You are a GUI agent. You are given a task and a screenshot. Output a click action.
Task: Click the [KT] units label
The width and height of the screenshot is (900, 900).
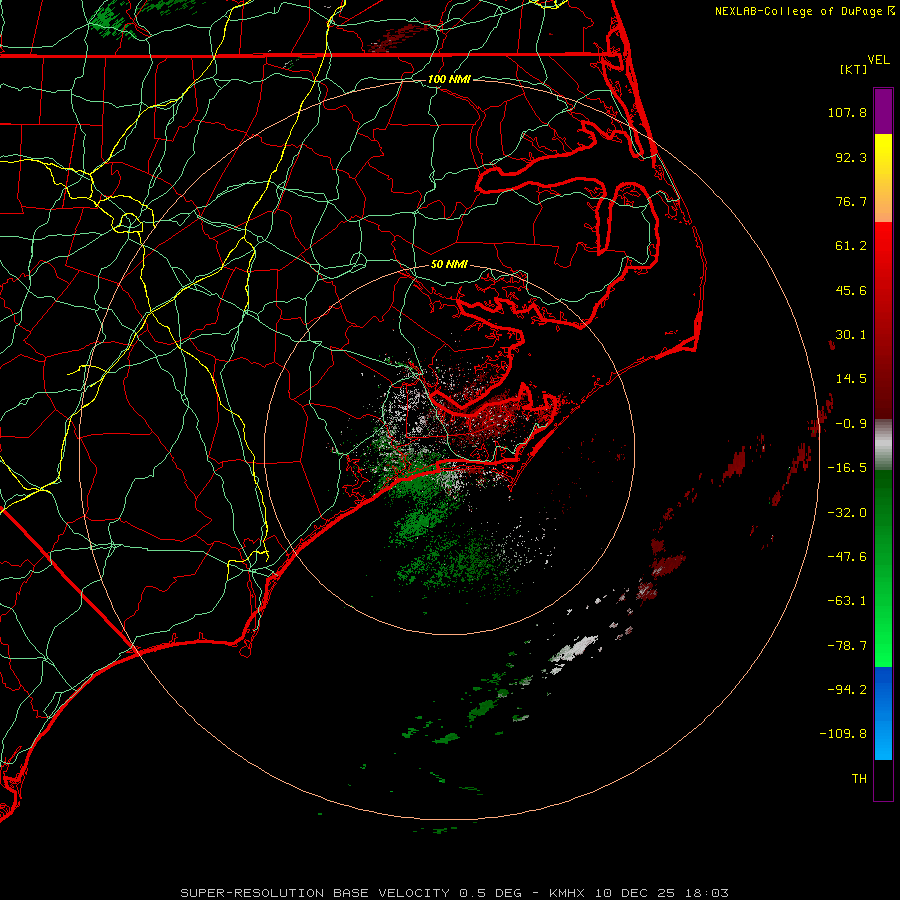pyautogui.click(x=854, y=69)
